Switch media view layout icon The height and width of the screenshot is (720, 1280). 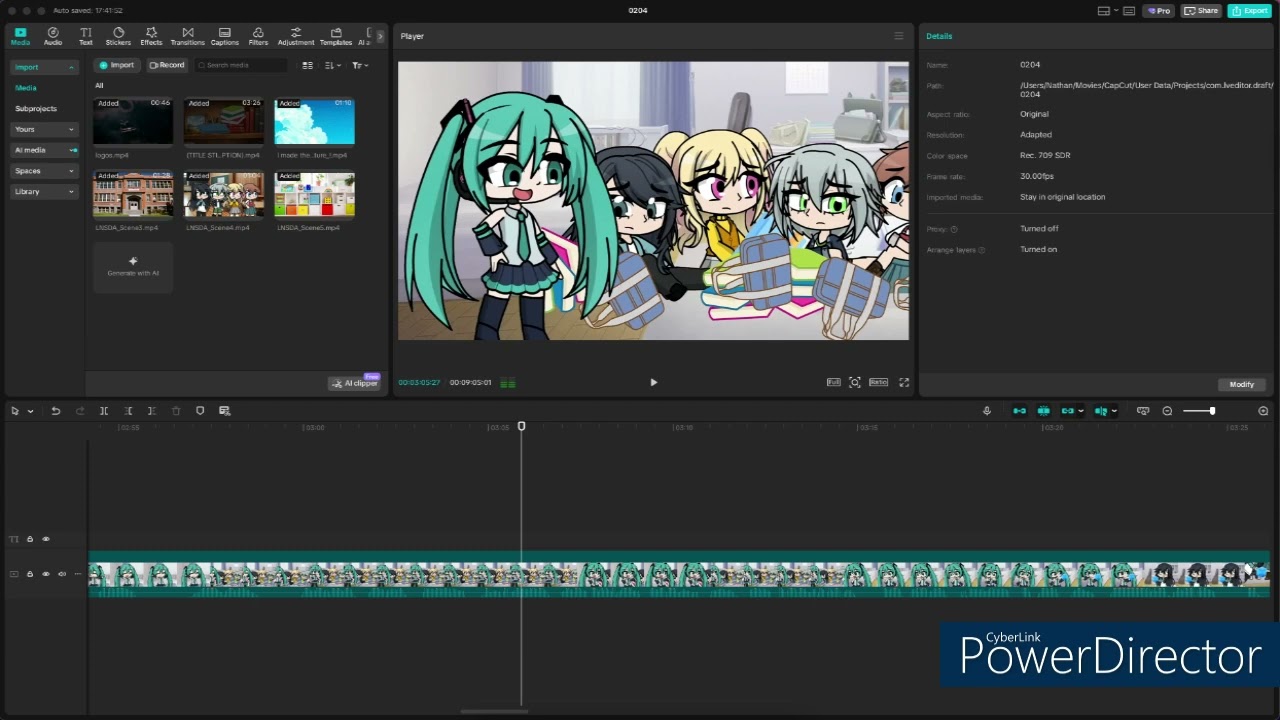coord(308,65)
